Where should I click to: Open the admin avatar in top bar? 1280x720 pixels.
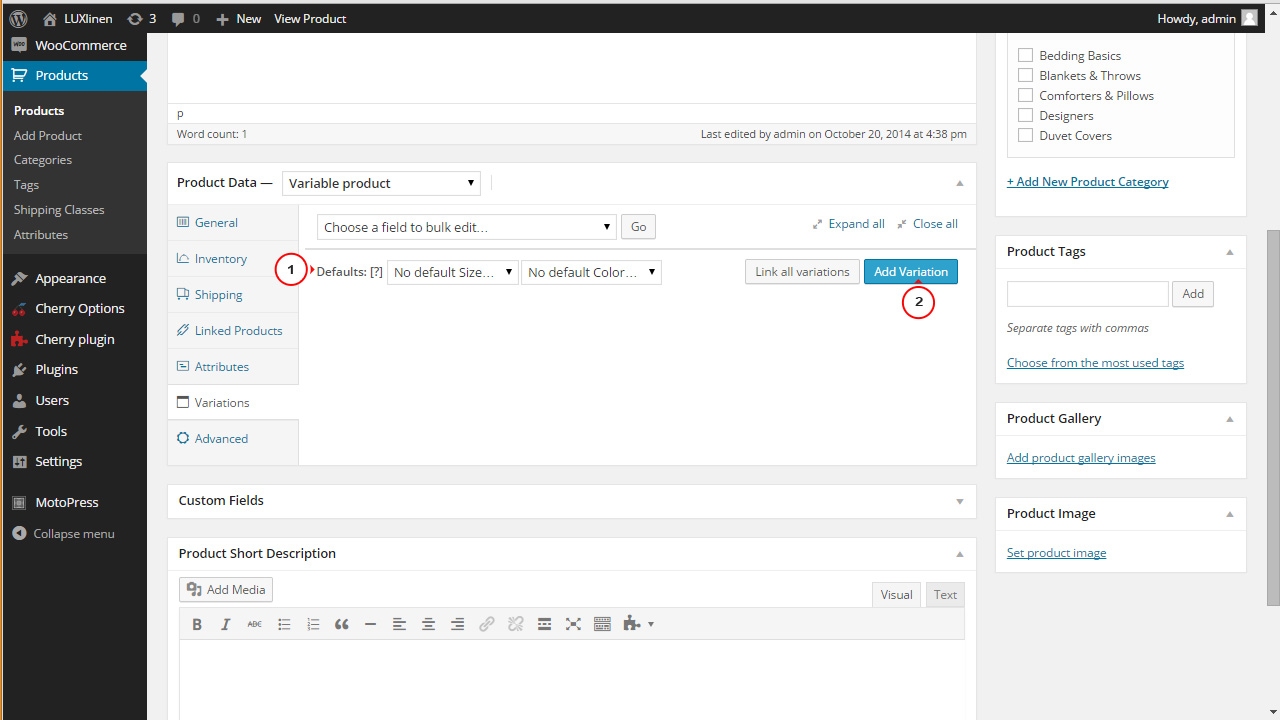(1249, 18)
